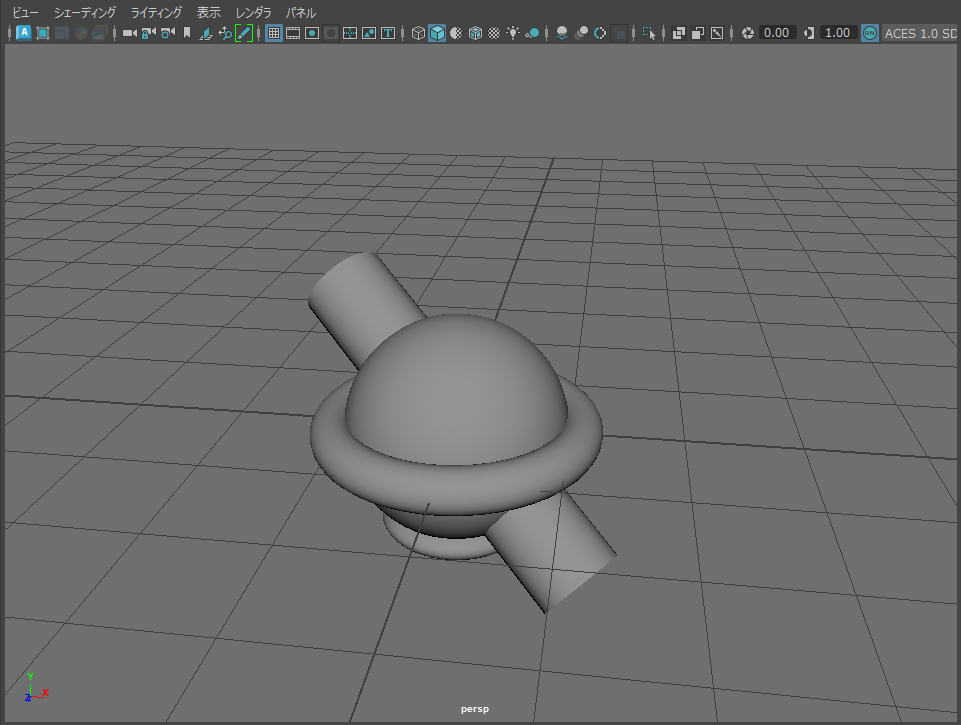Select the Grease Pencil tool icon

pyautogui.click(x=244, y=33)
